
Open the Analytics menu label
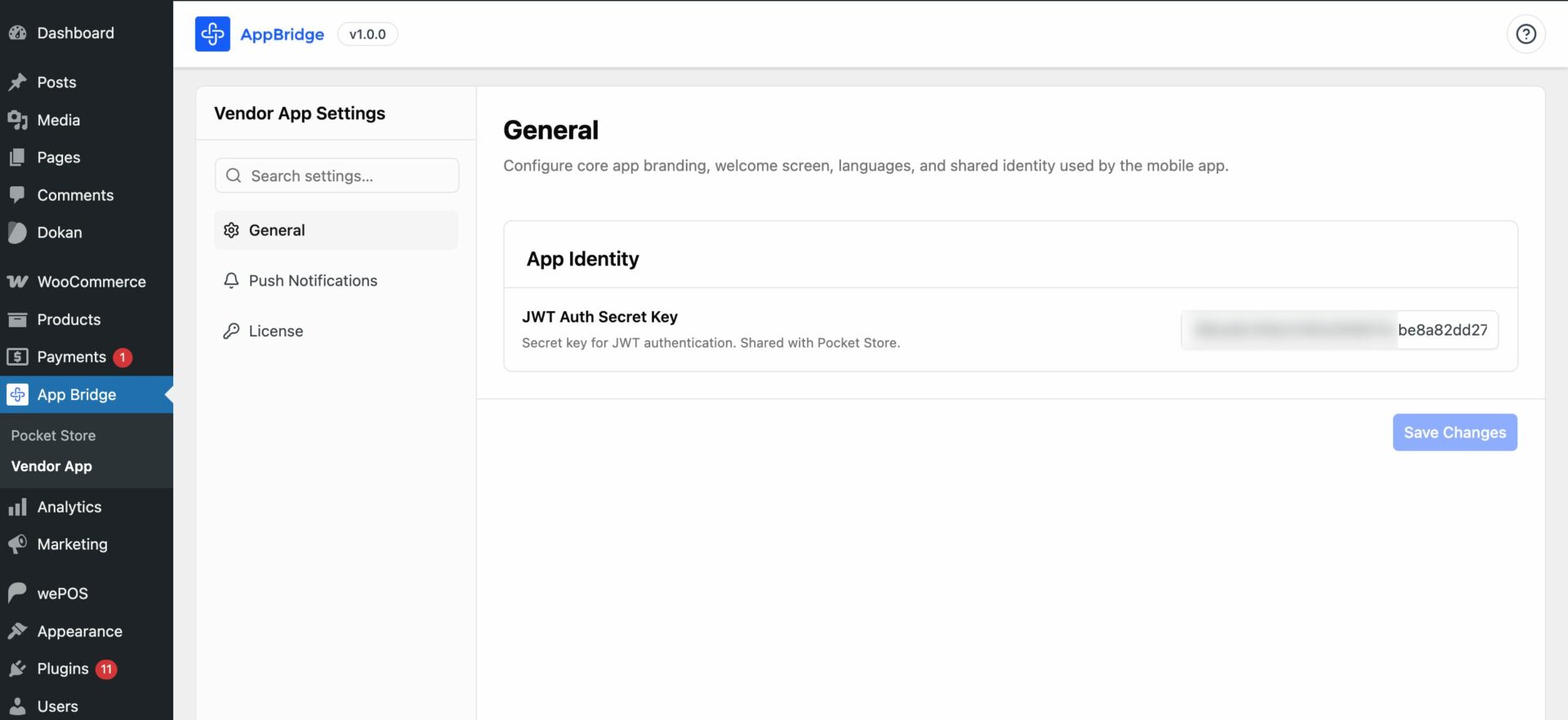(x=69, y=507)
